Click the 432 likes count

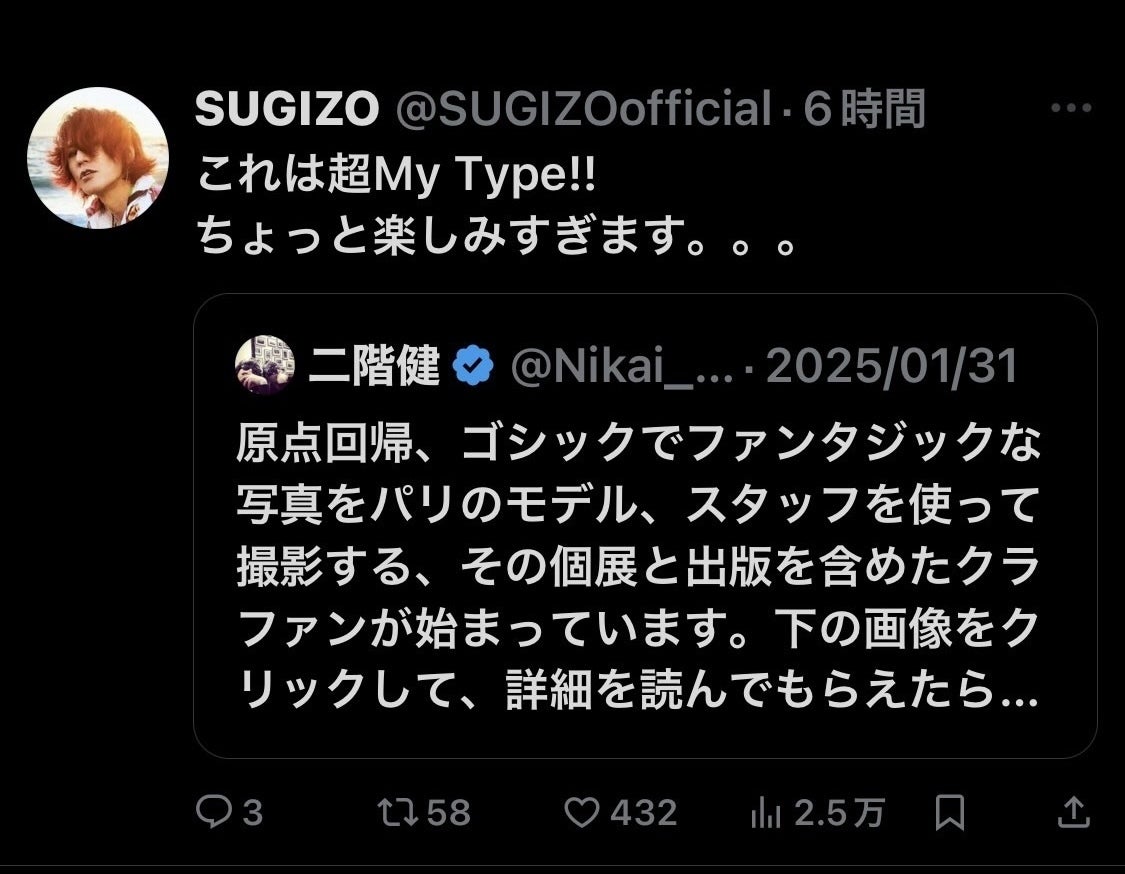pyautogui.click(x=643, y=813)
